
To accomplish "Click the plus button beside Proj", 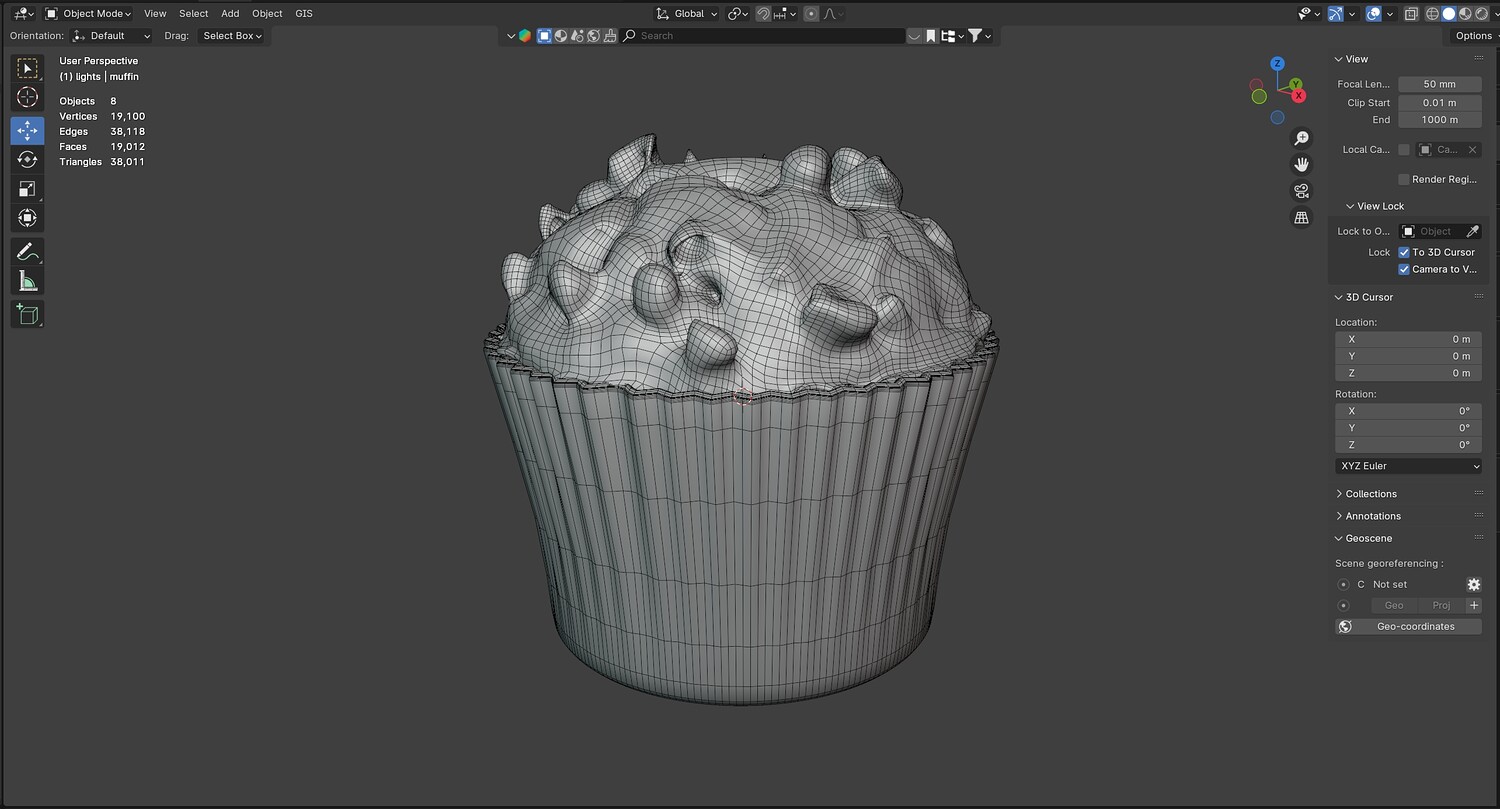I will [x=1473, y=605].
